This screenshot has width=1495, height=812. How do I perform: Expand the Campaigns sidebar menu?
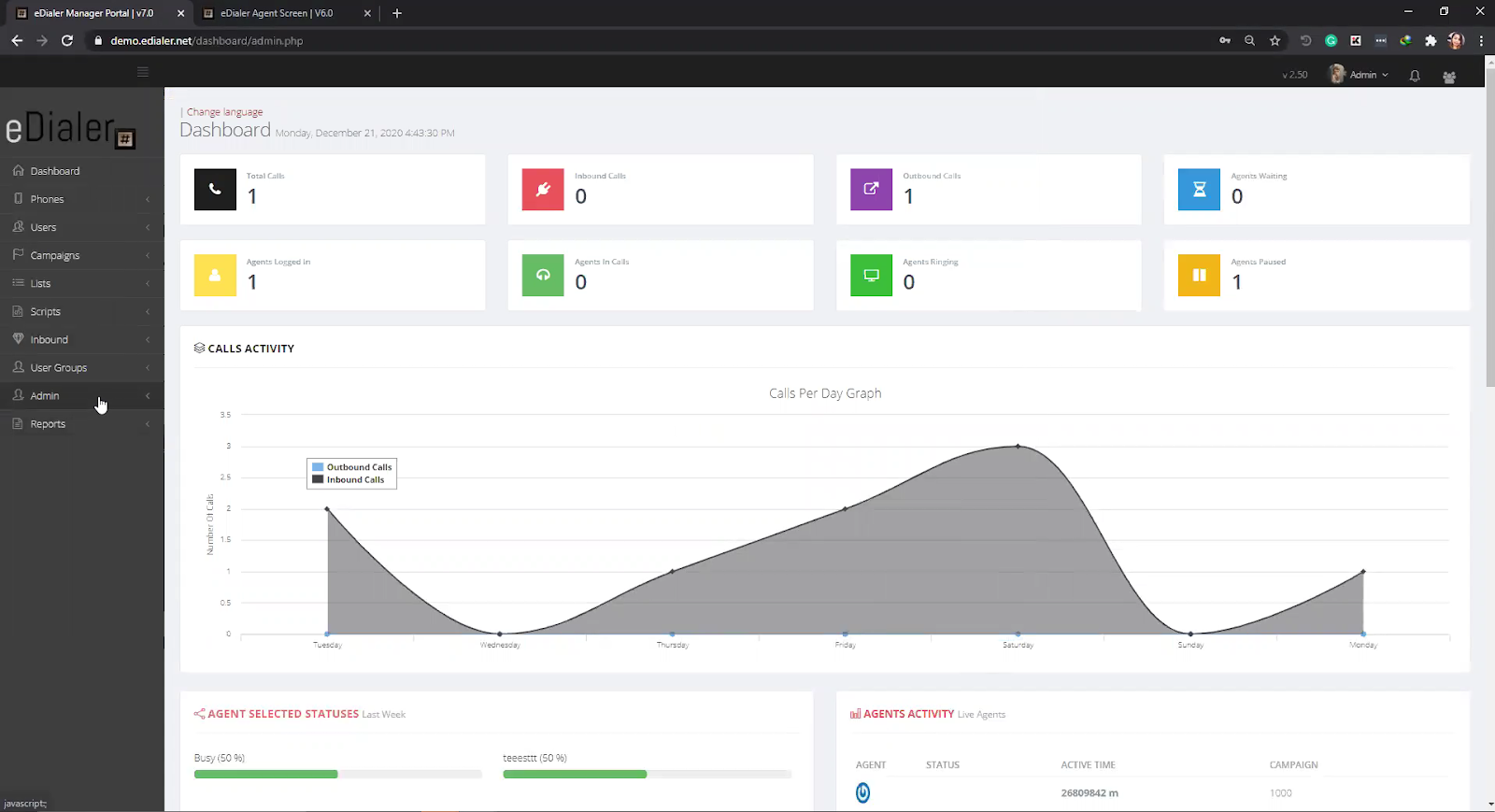point(55,256)
